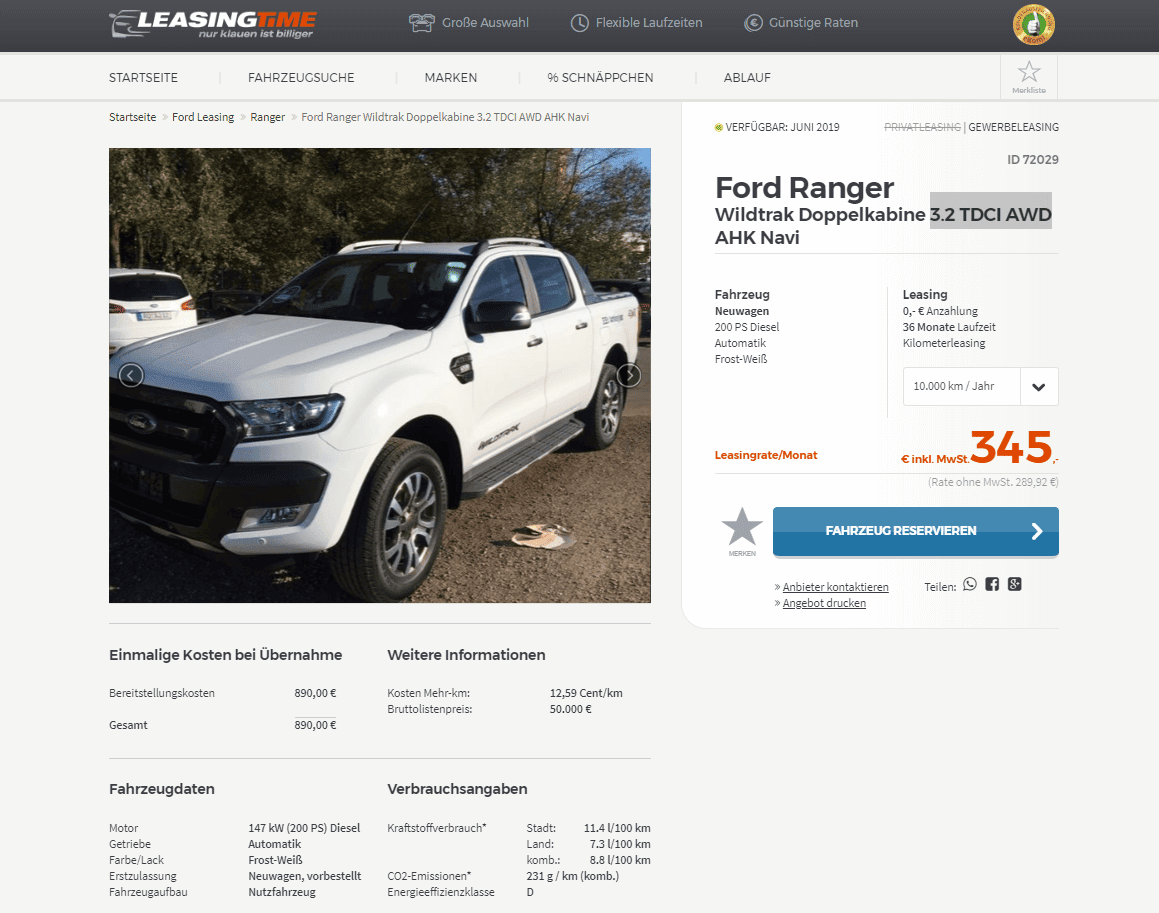Open the Marken navigation menu
The width and height of the screenshot is (1159, 913).
point(451,78)
